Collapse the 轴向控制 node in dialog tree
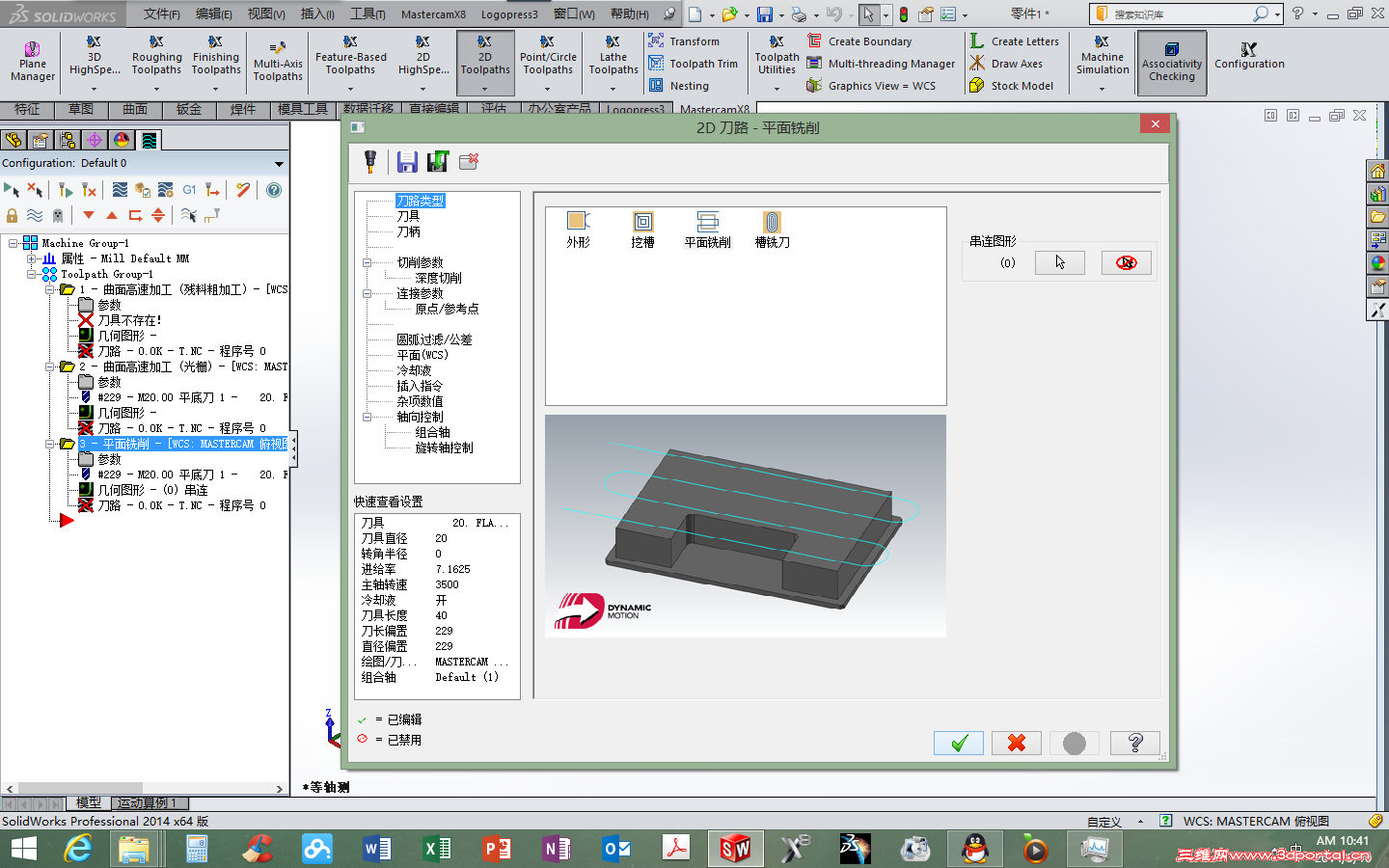This screenshot has width=1389, height=868. (367, 417)
